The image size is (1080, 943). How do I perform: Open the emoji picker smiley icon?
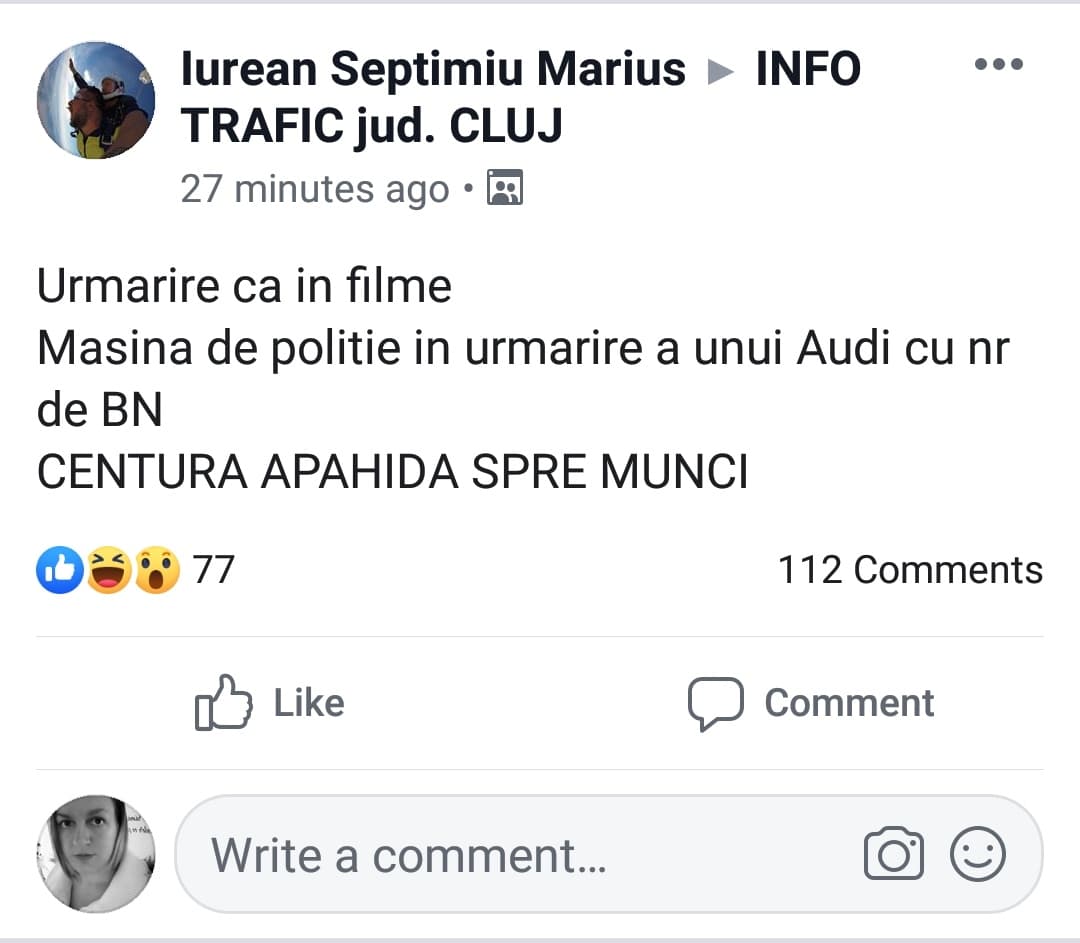point(977,855)
